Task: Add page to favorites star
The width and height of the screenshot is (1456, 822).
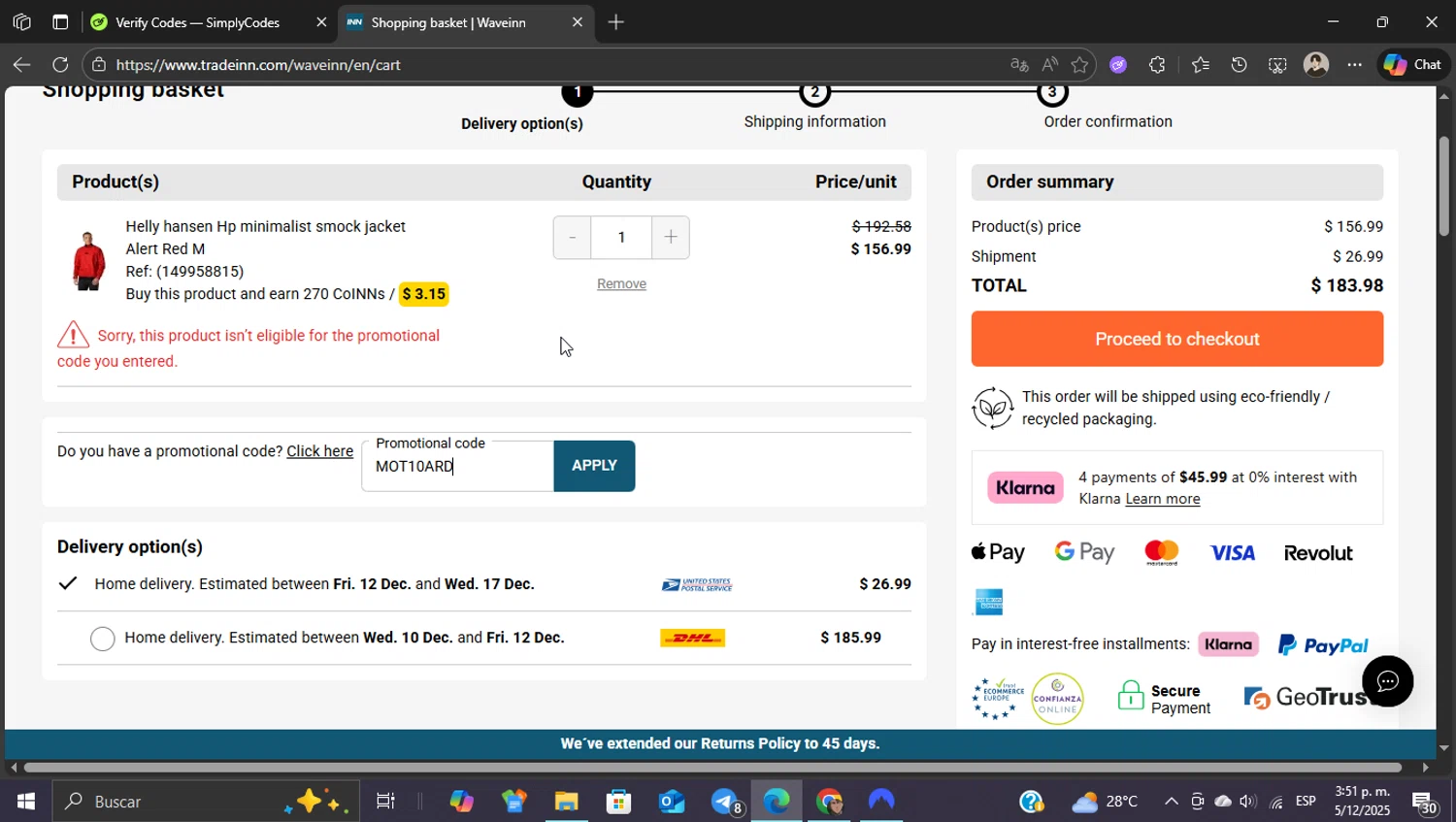Action: (x=1079, y=65)
